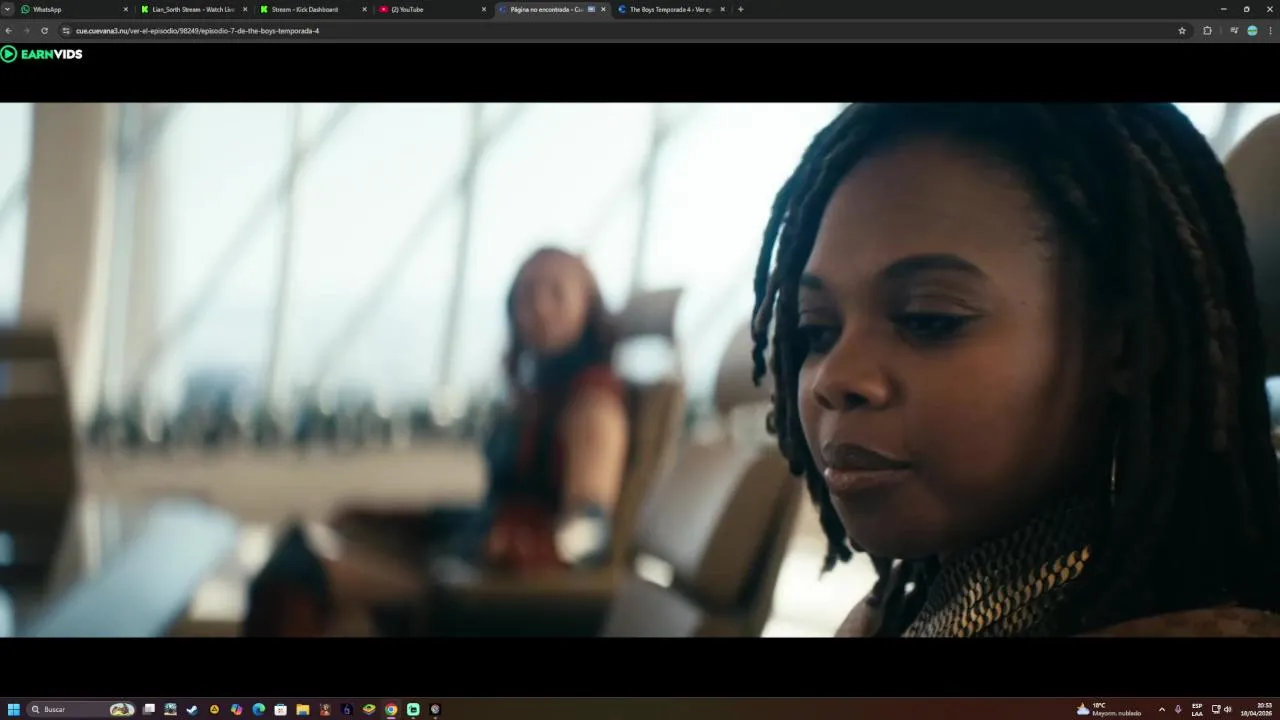Open the clock and calendar flyout
The width and height of the screenshot is (1280, 720).
[x=1257, y=709]
